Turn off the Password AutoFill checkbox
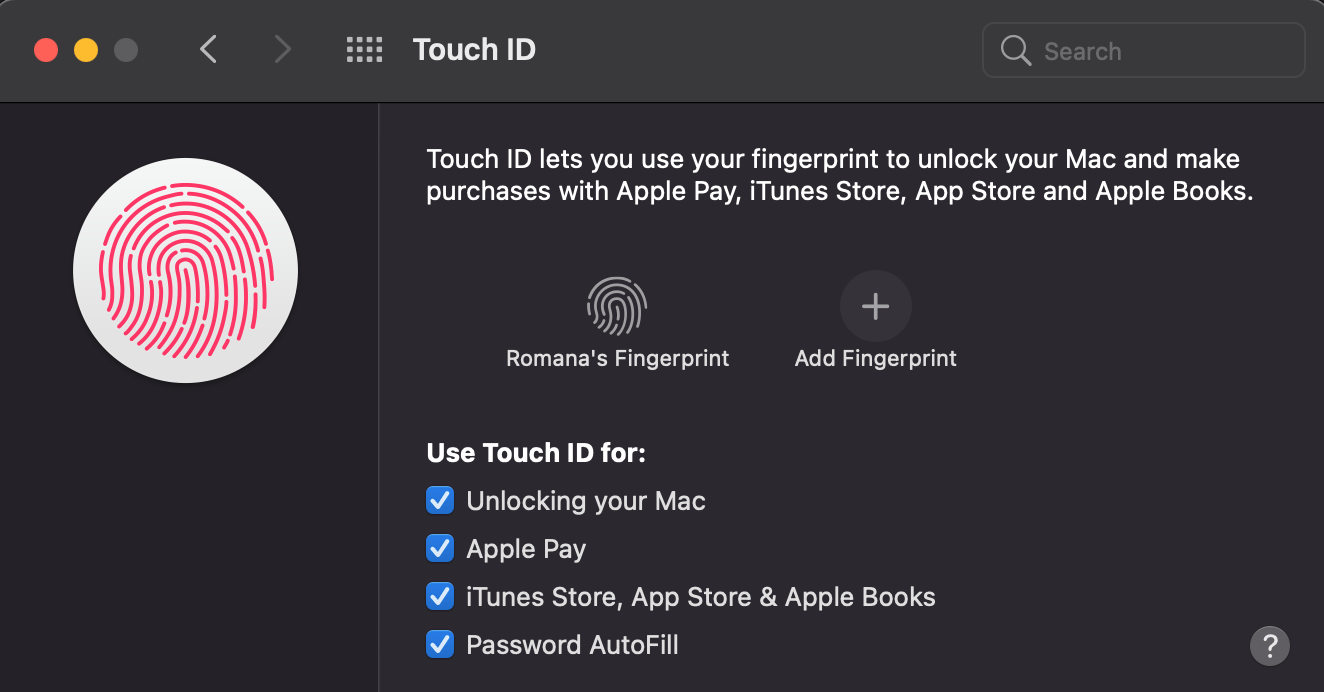Image resolution: width=1324 pixels, height=692 pixels. coord(440,645)
